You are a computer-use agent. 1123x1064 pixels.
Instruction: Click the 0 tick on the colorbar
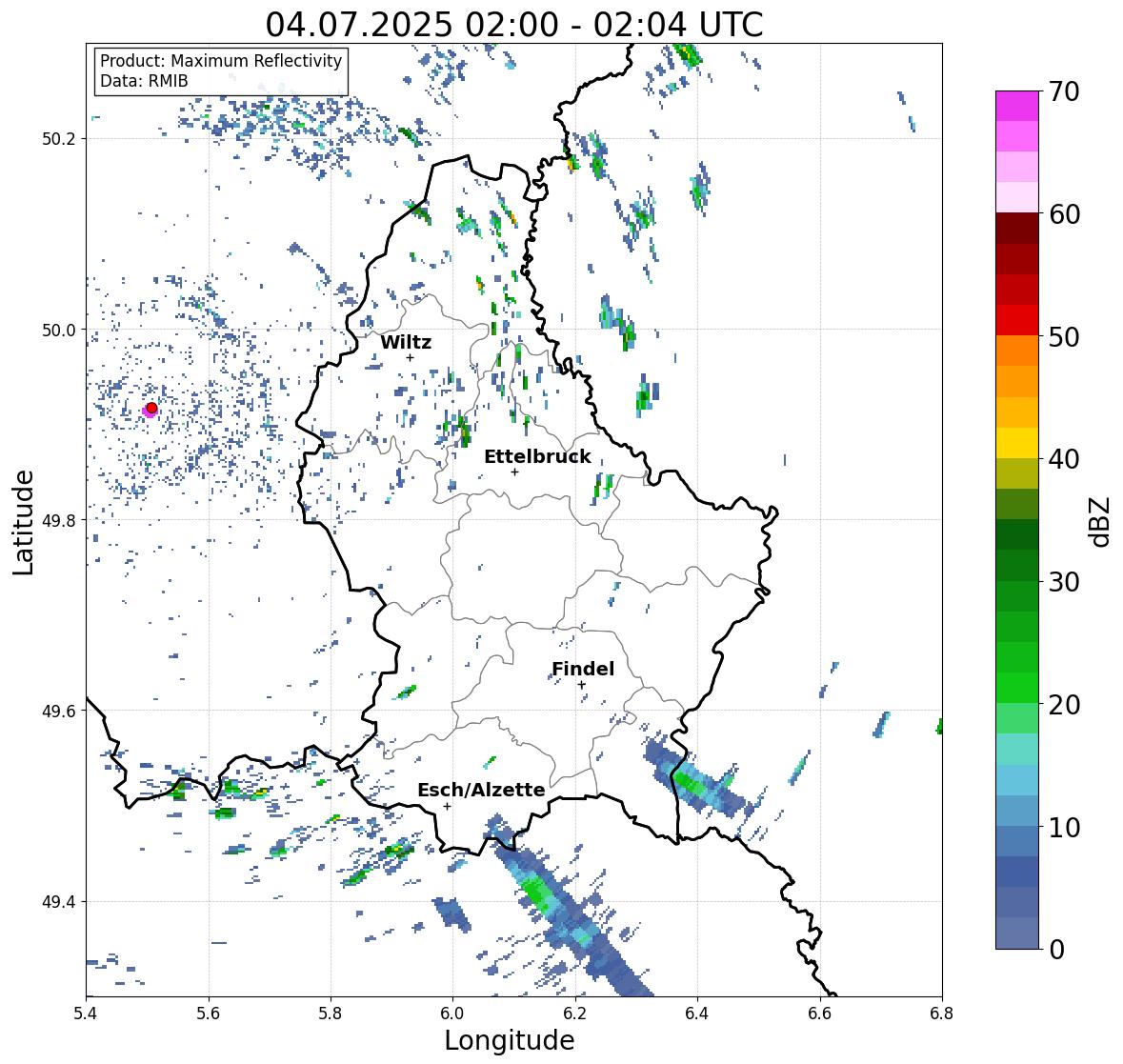(x=1056, y=950)
